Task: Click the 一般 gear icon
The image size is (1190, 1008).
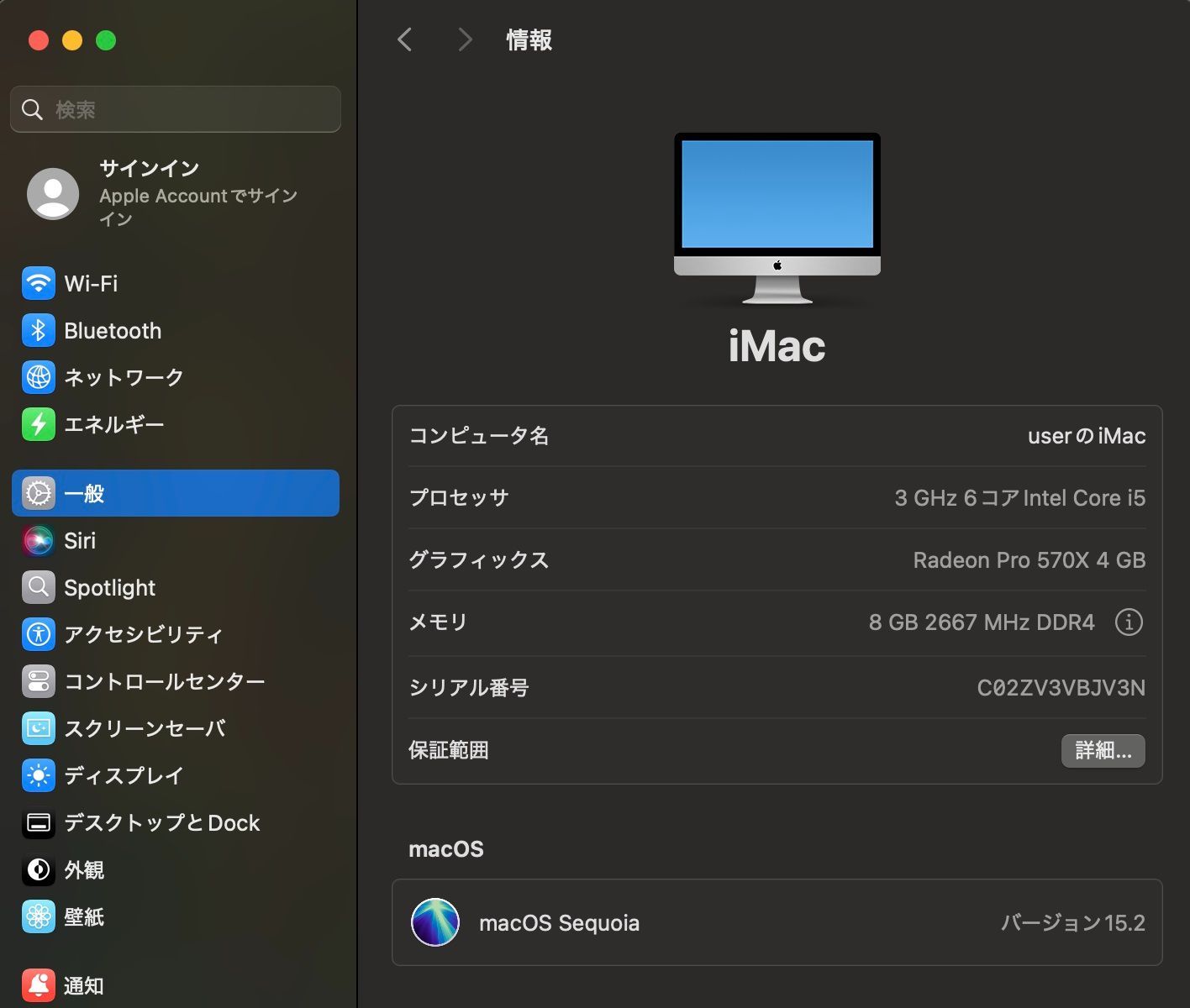Action: 39,494
